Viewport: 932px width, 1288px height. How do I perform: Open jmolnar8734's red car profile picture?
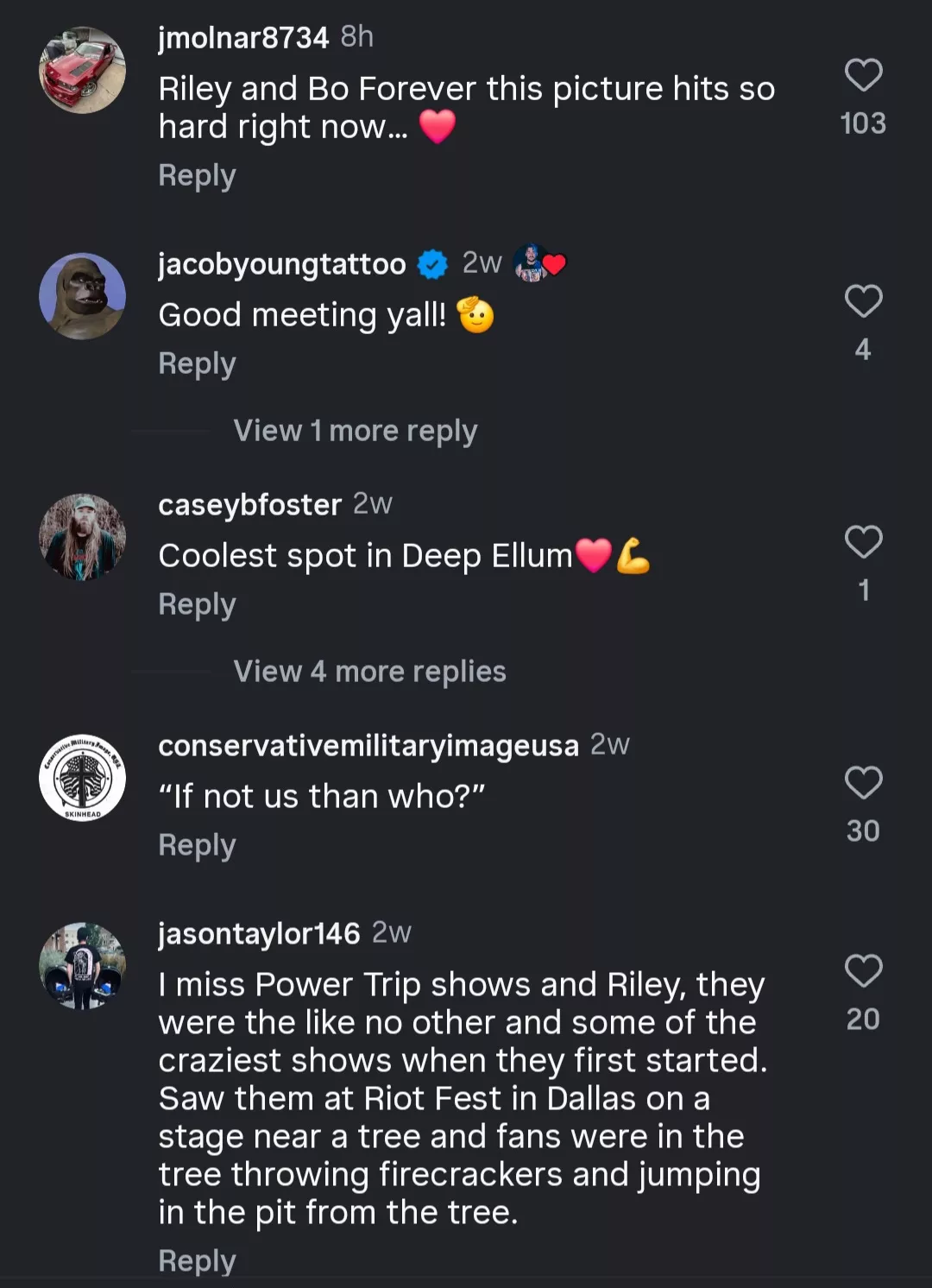tap(82, 70)
